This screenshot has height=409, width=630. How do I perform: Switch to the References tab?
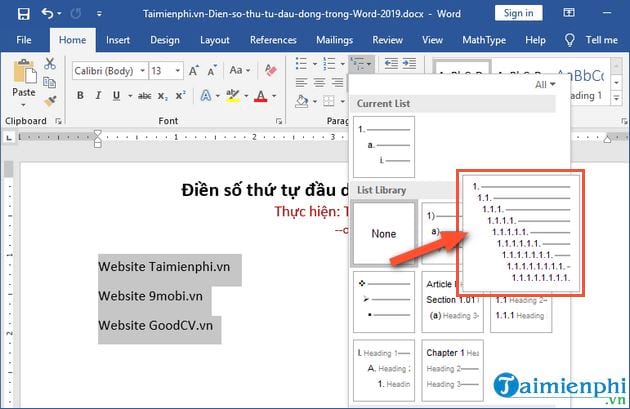pos(273,40)
